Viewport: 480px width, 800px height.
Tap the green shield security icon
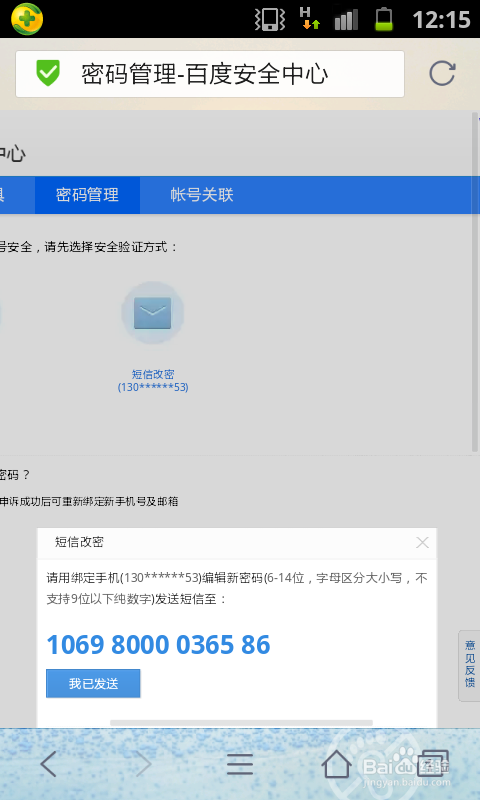tap(48, 73)
